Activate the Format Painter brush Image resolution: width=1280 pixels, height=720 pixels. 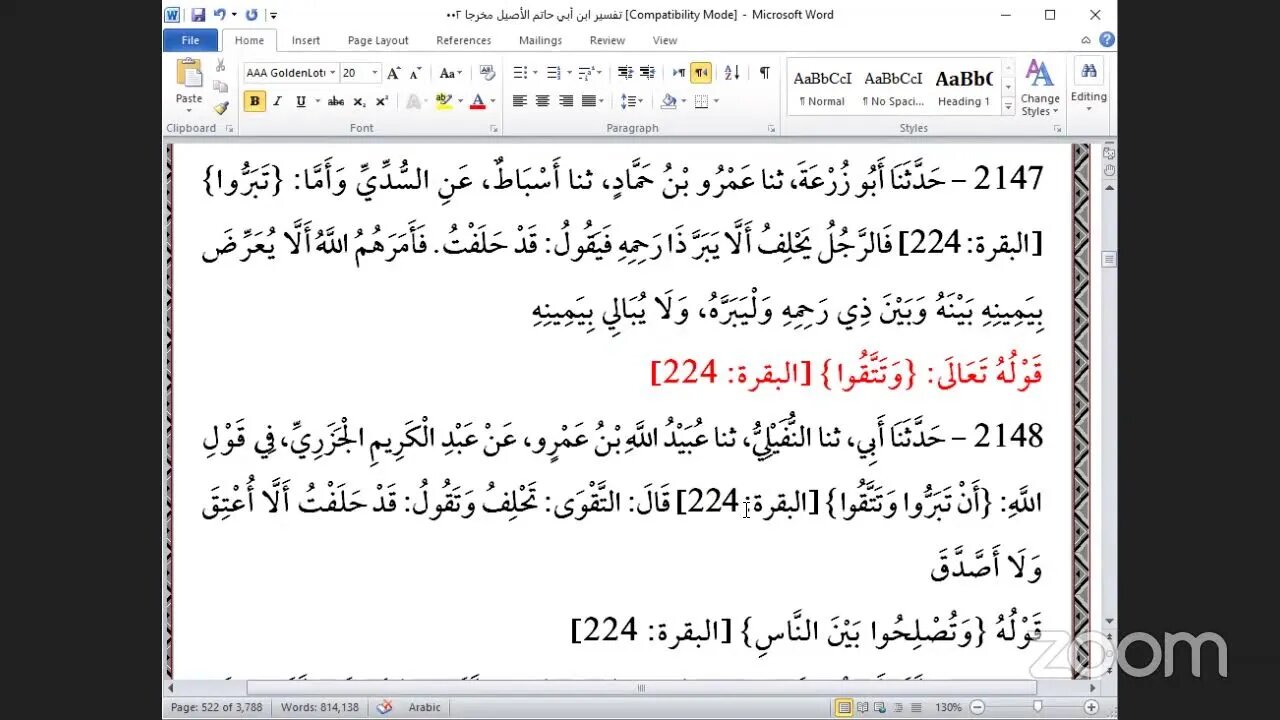click(x=220, y=107)
